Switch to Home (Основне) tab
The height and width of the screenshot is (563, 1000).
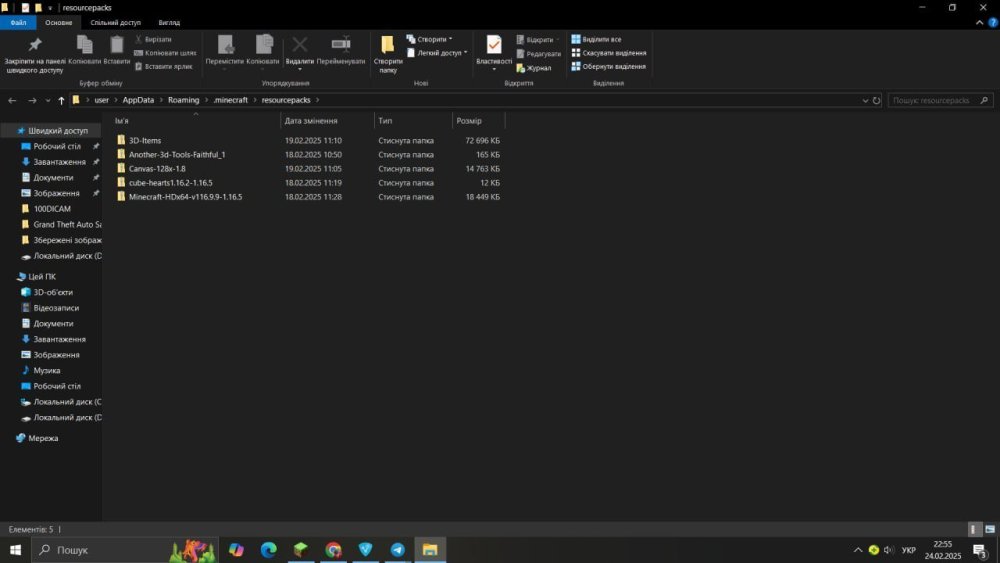click(59, 22)
